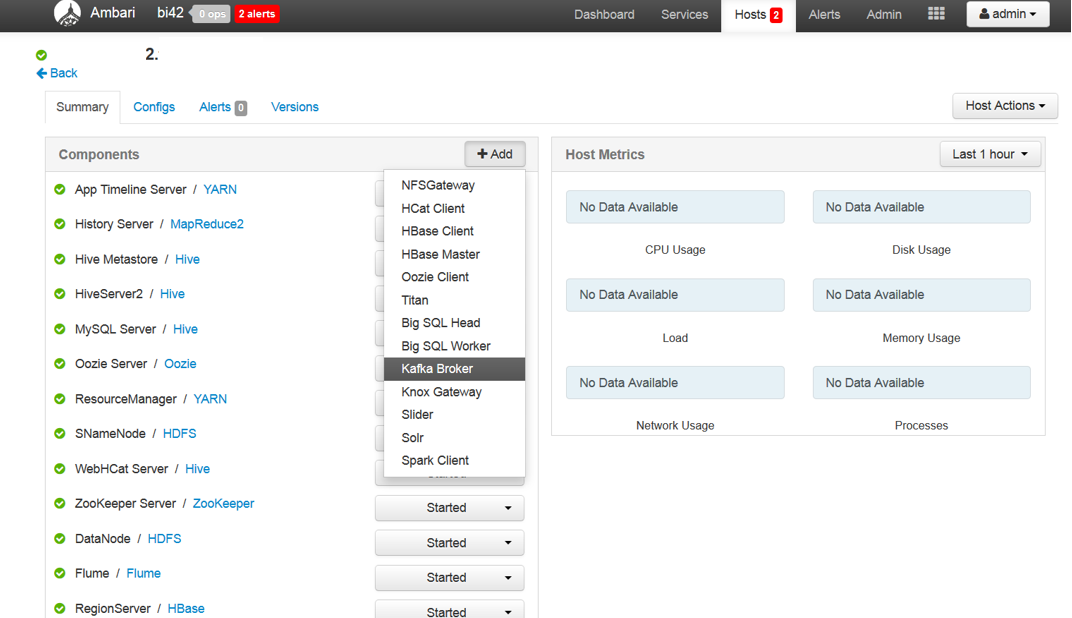Select Kafka Broker from the add menu
The width and height of the screenshot is (1072, 618).
pyautogui.click(x=437, y=369)
